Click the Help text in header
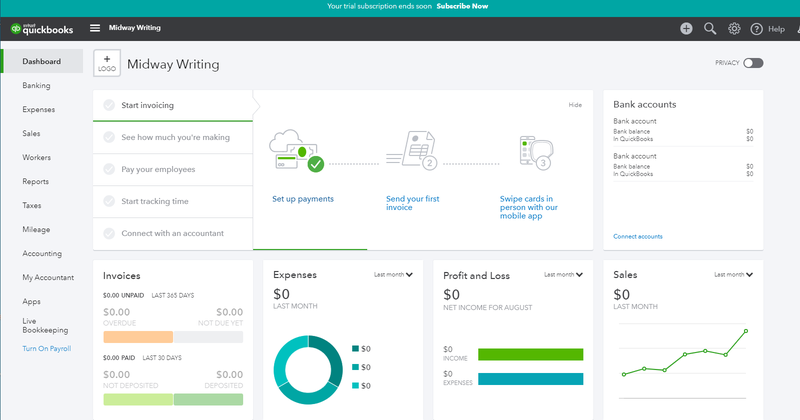Image resolution: width=800 pixels, height=420 pixels. click(776, 29)
